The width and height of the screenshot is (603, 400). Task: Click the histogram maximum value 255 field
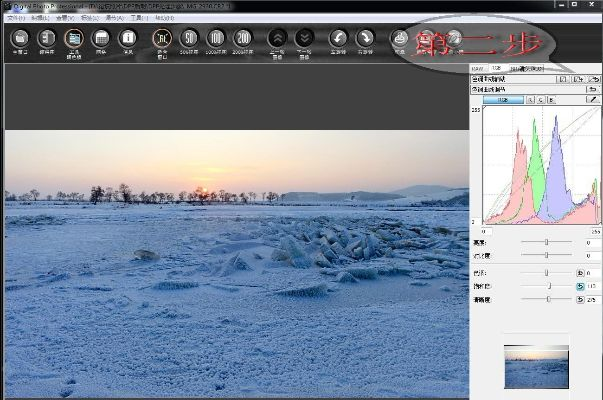[595, 231]
